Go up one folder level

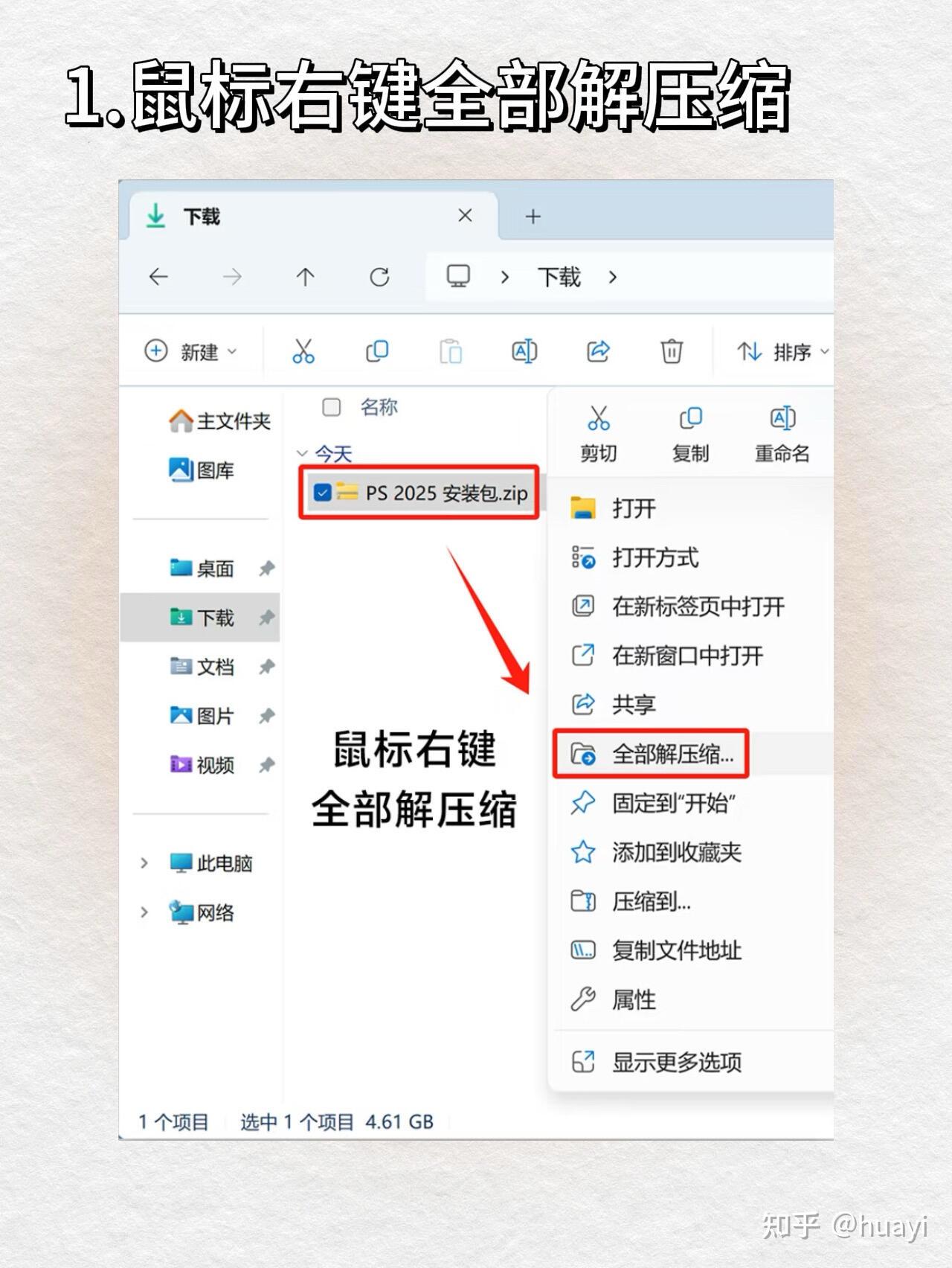click(x=305, y=278)
